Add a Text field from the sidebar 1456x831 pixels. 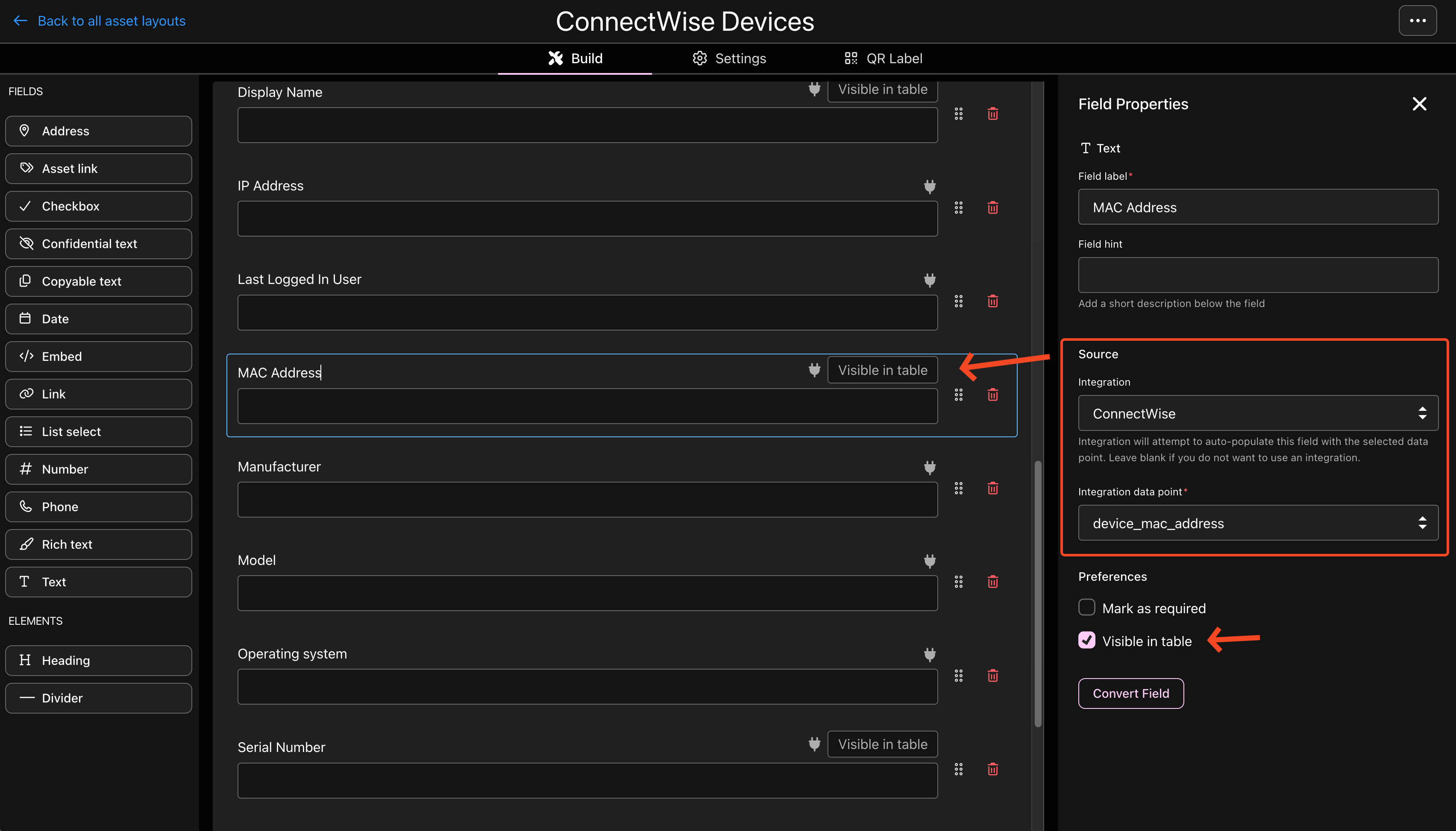(x=99, y=582)
